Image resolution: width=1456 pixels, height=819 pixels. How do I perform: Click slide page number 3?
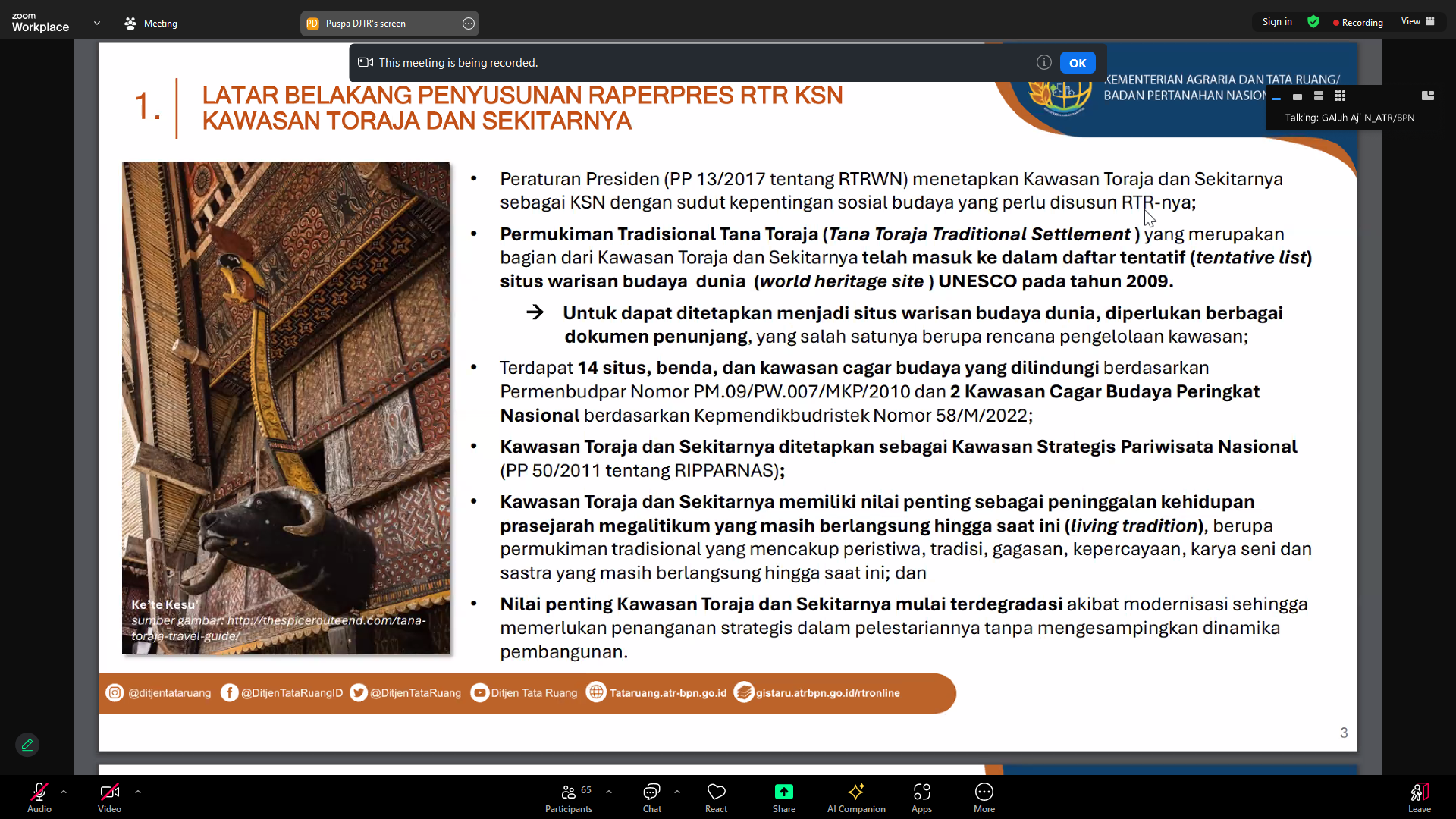(x=1344, y=733)
